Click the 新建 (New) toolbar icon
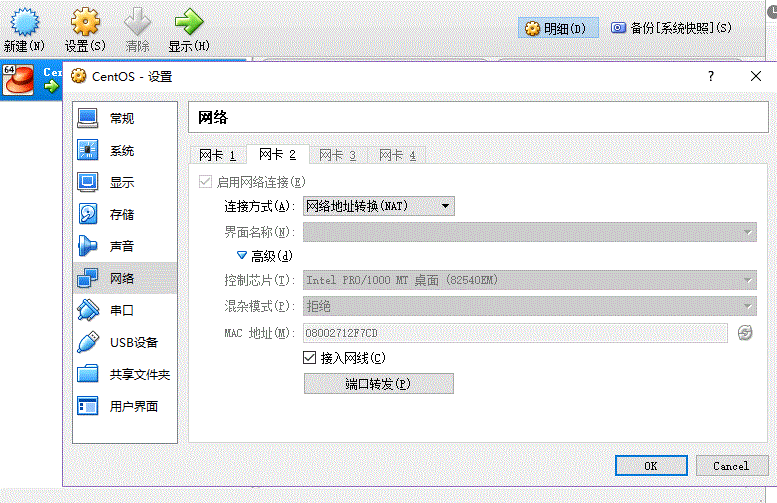The image size is (777, 503). pos(24,22)
